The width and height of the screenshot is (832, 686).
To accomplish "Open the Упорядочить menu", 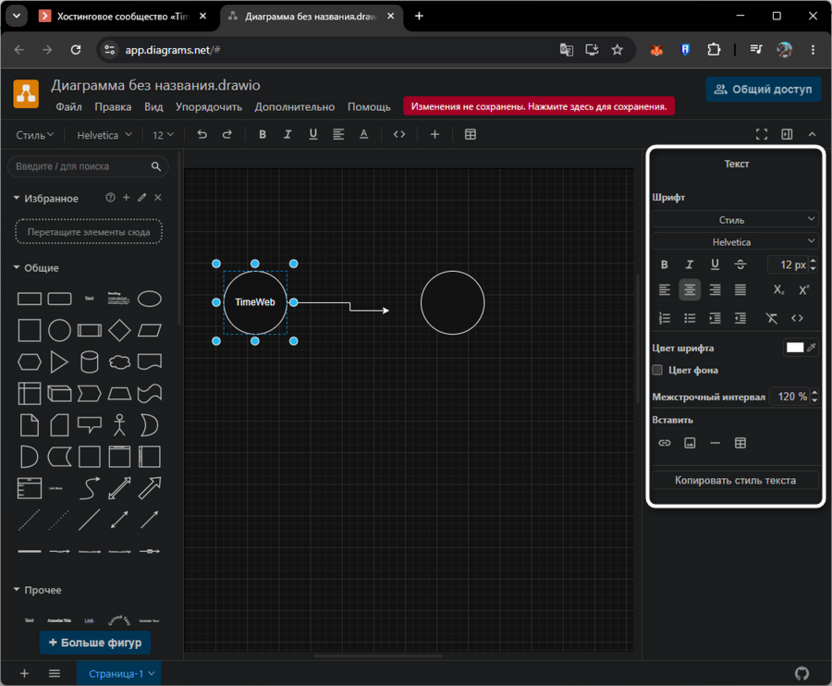I will click(209, 107).
